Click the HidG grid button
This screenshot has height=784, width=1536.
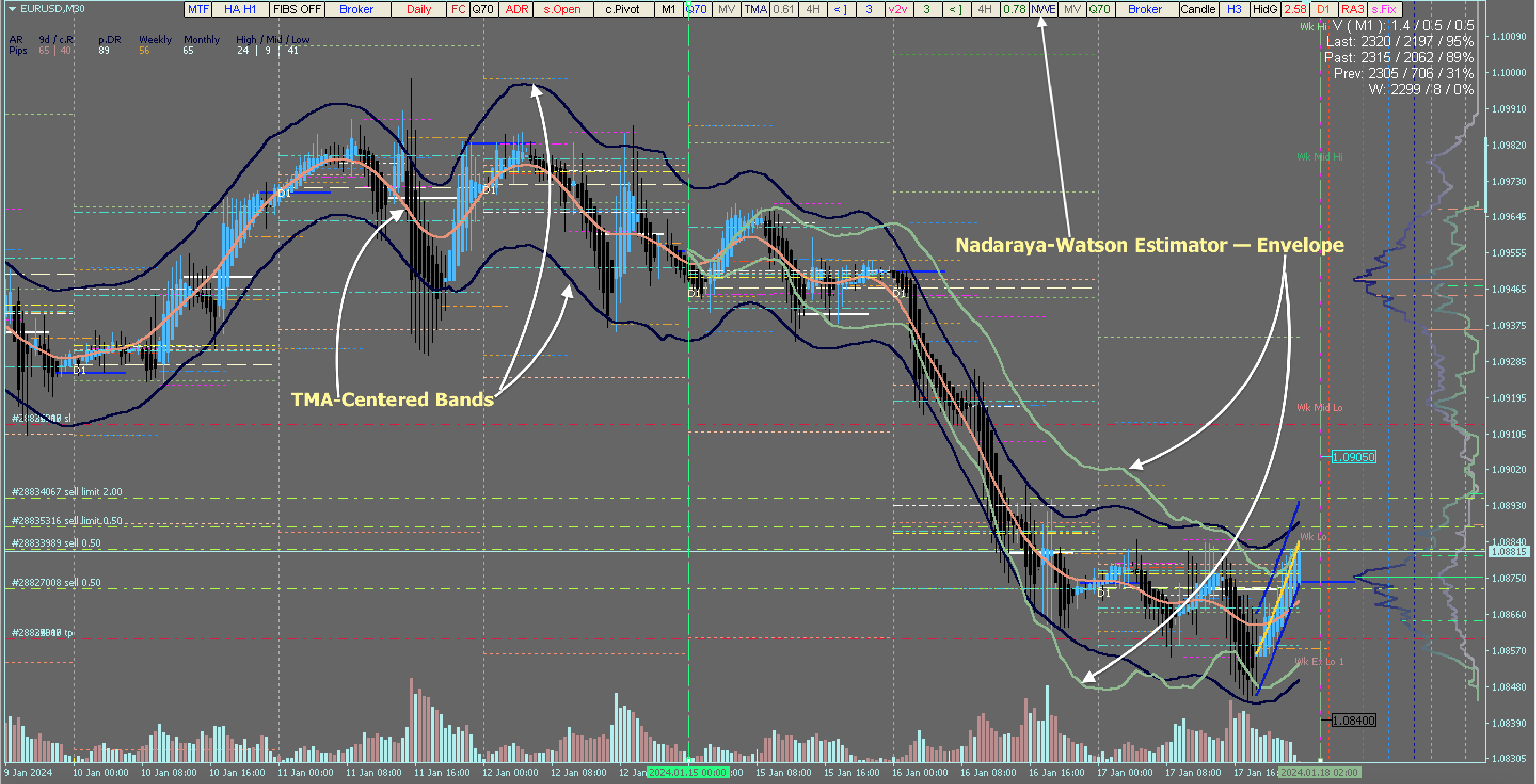coord(1264,9)
